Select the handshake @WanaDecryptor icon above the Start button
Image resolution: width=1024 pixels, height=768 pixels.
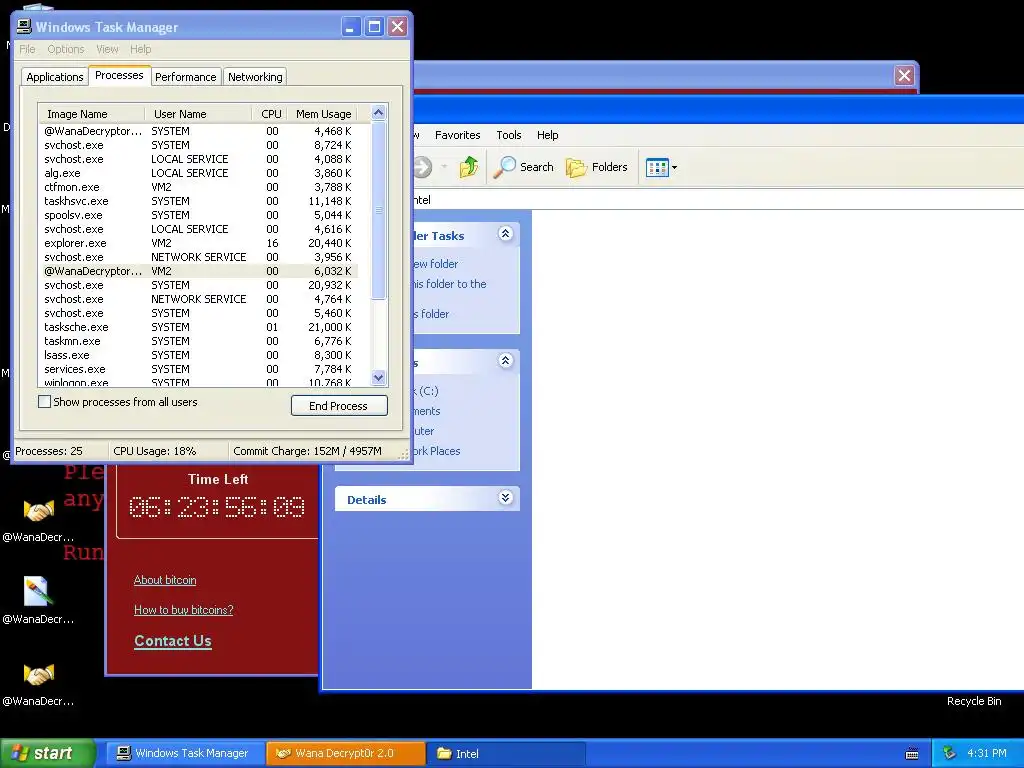(x=39, y=675)
